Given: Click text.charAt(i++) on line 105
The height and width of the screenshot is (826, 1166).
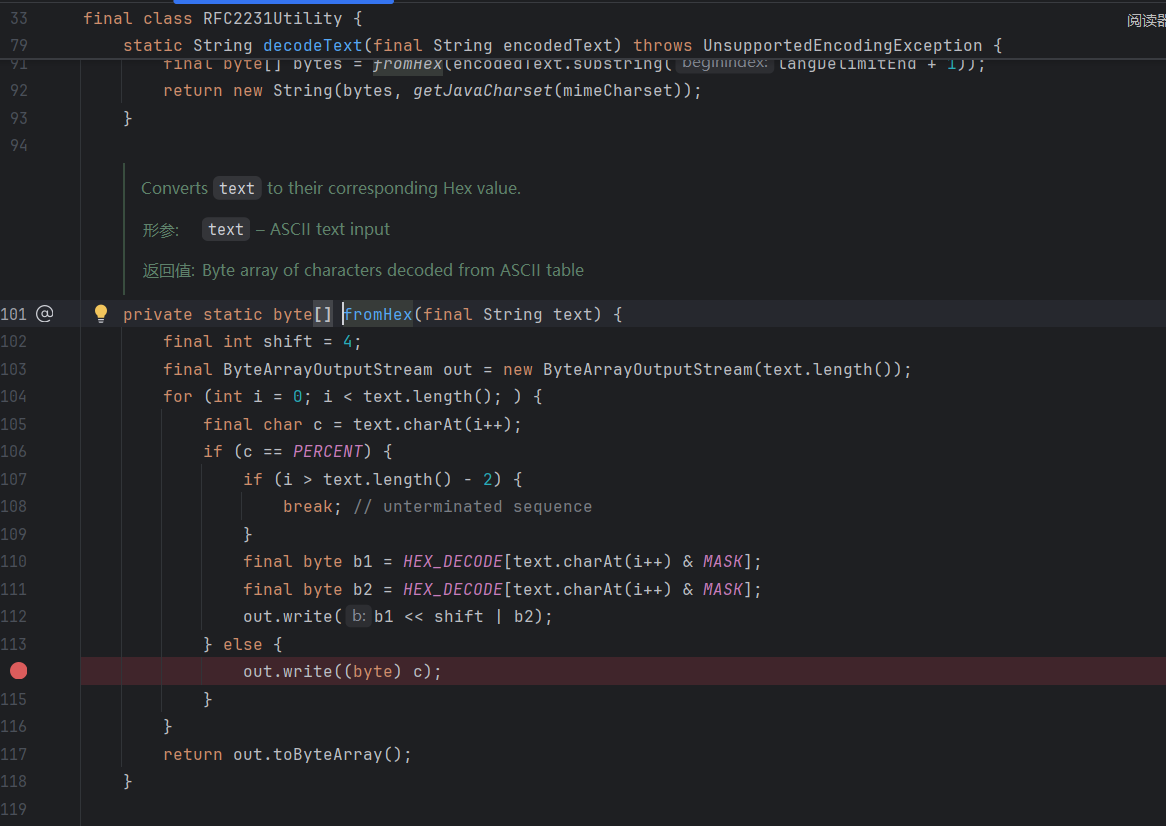Looking at the screenshot, I should click(x=432, y=425).
